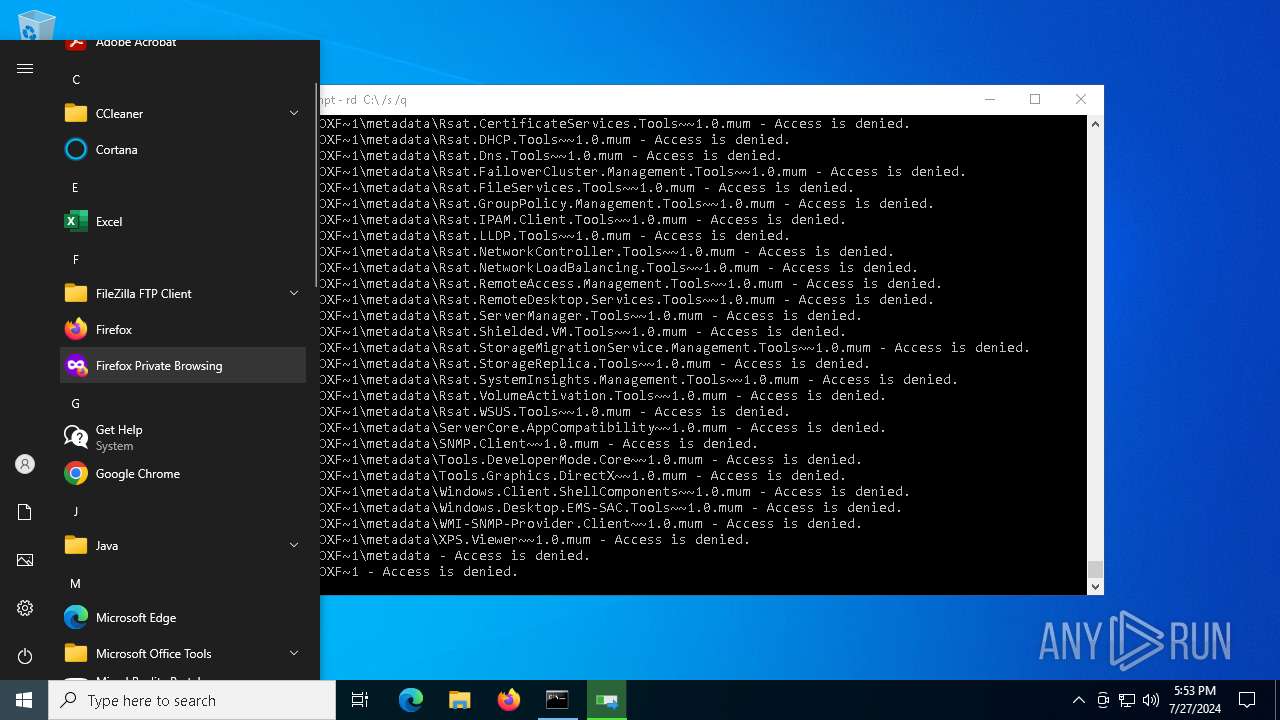Open the Java folder icon

76,546
